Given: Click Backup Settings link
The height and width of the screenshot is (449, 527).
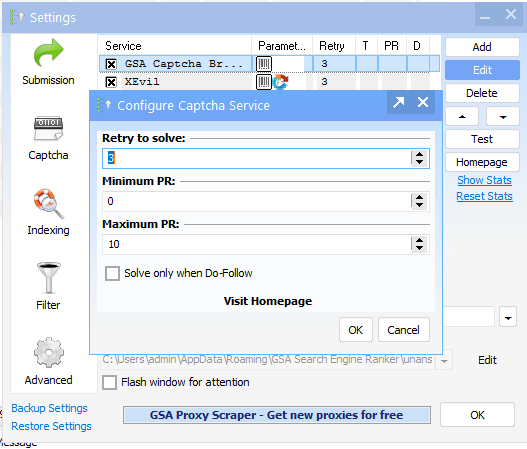Looking at the screenshot, I should coord(49,408).
